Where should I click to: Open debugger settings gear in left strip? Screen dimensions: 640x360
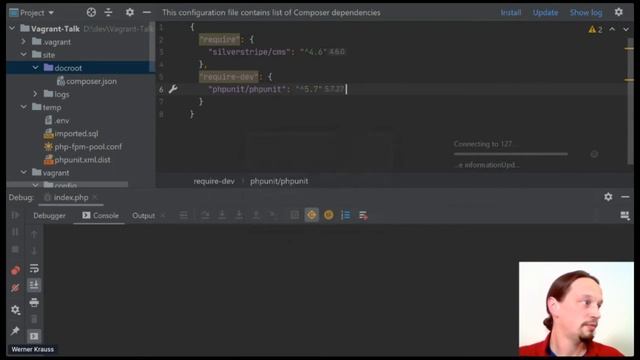coord(16,310)
